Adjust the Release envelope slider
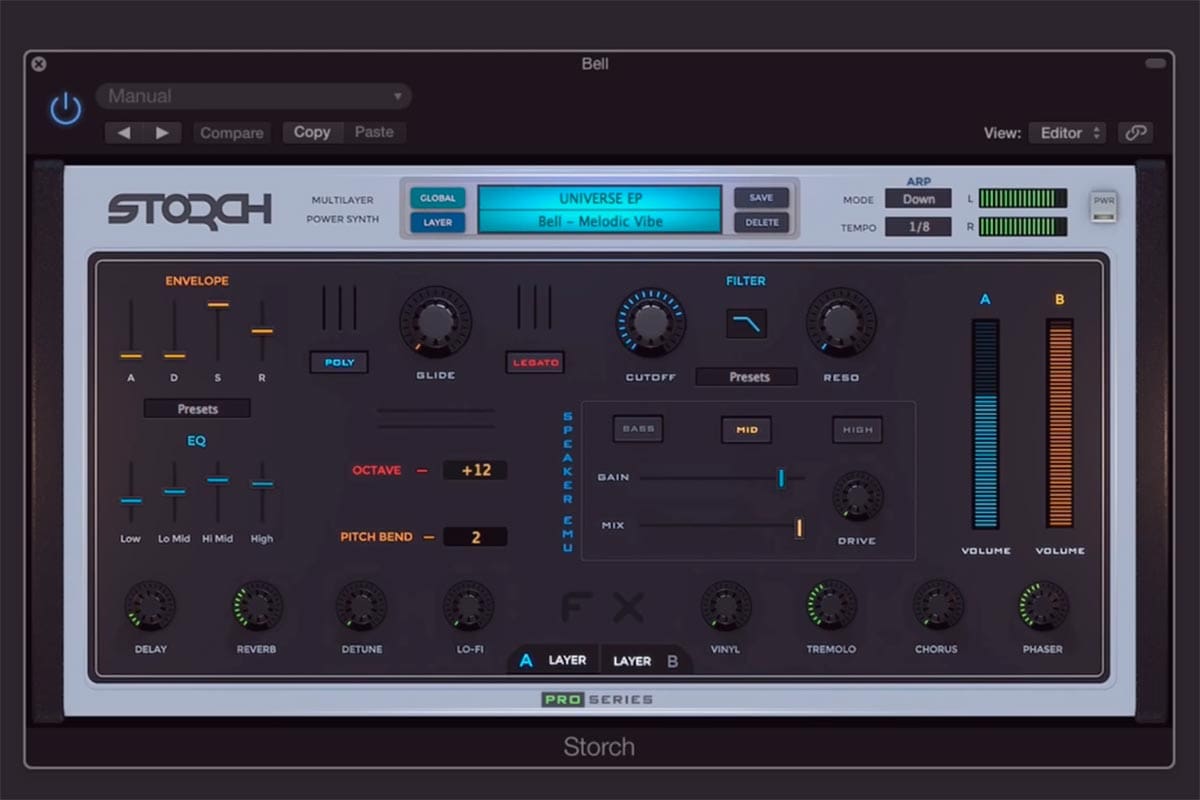Screen dimensions: 1200x800 tap(262, 331)
